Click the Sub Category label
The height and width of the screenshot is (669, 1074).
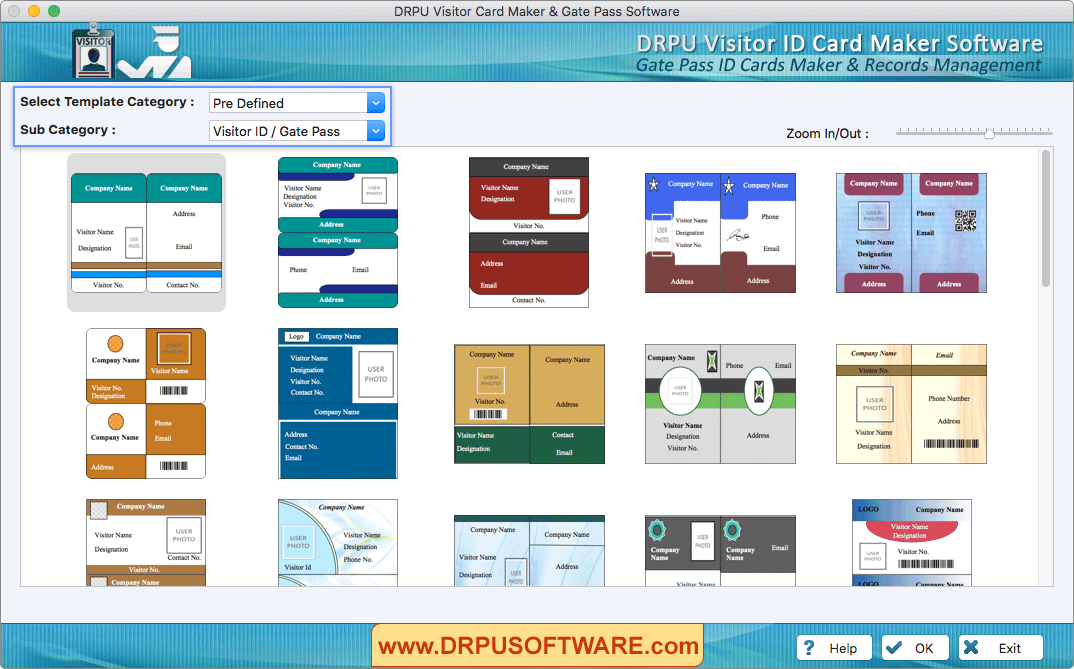(x=68, y=130)
